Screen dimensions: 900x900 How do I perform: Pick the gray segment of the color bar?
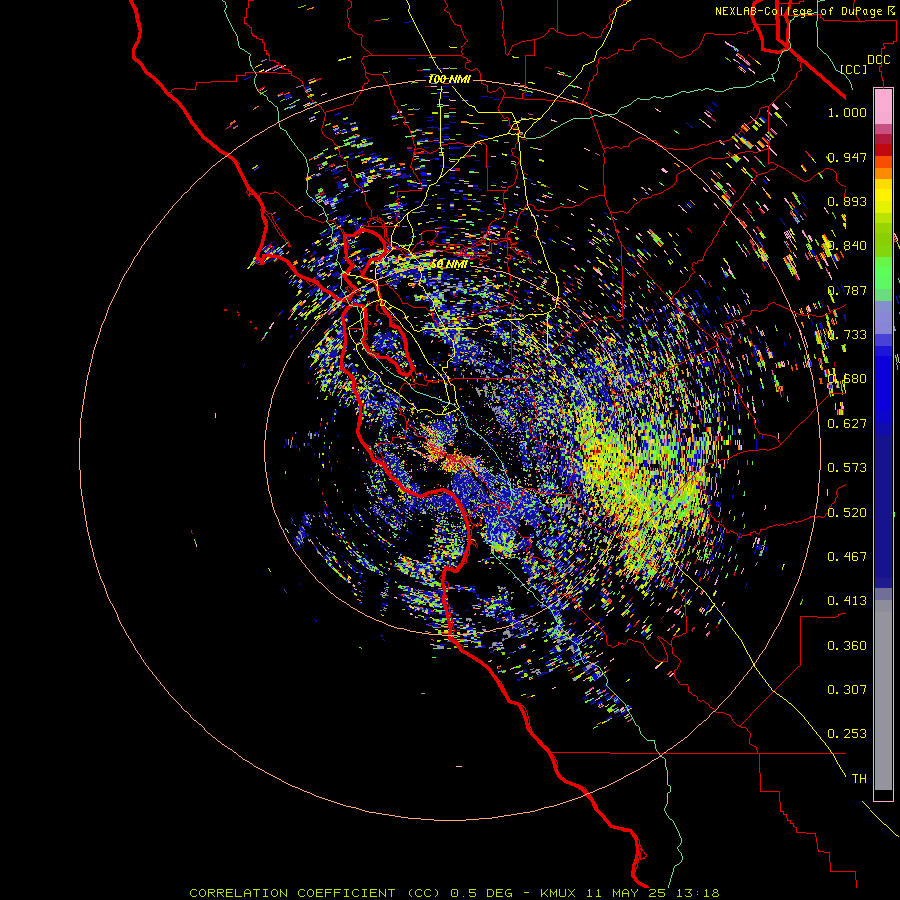[x=883, y=695]
